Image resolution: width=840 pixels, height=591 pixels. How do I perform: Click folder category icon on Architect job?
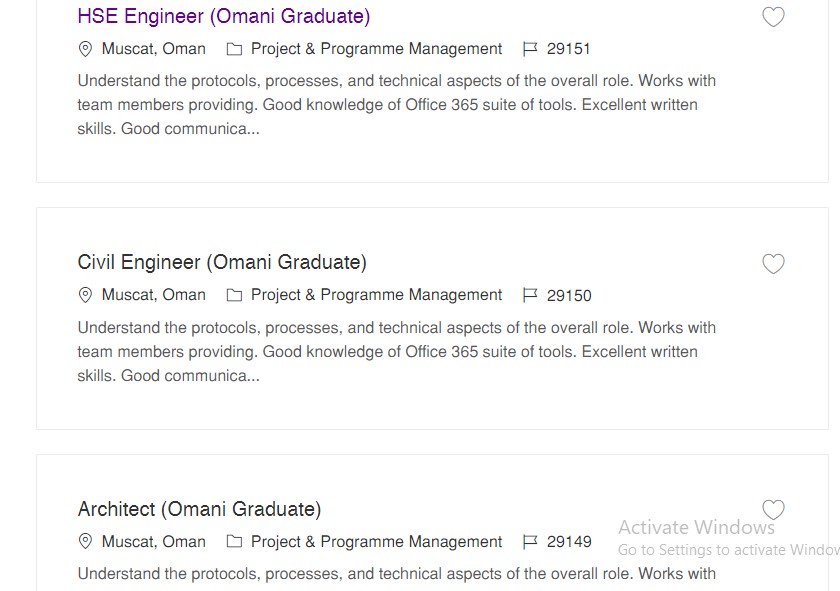pyautogui.click(x=234, y=542)
